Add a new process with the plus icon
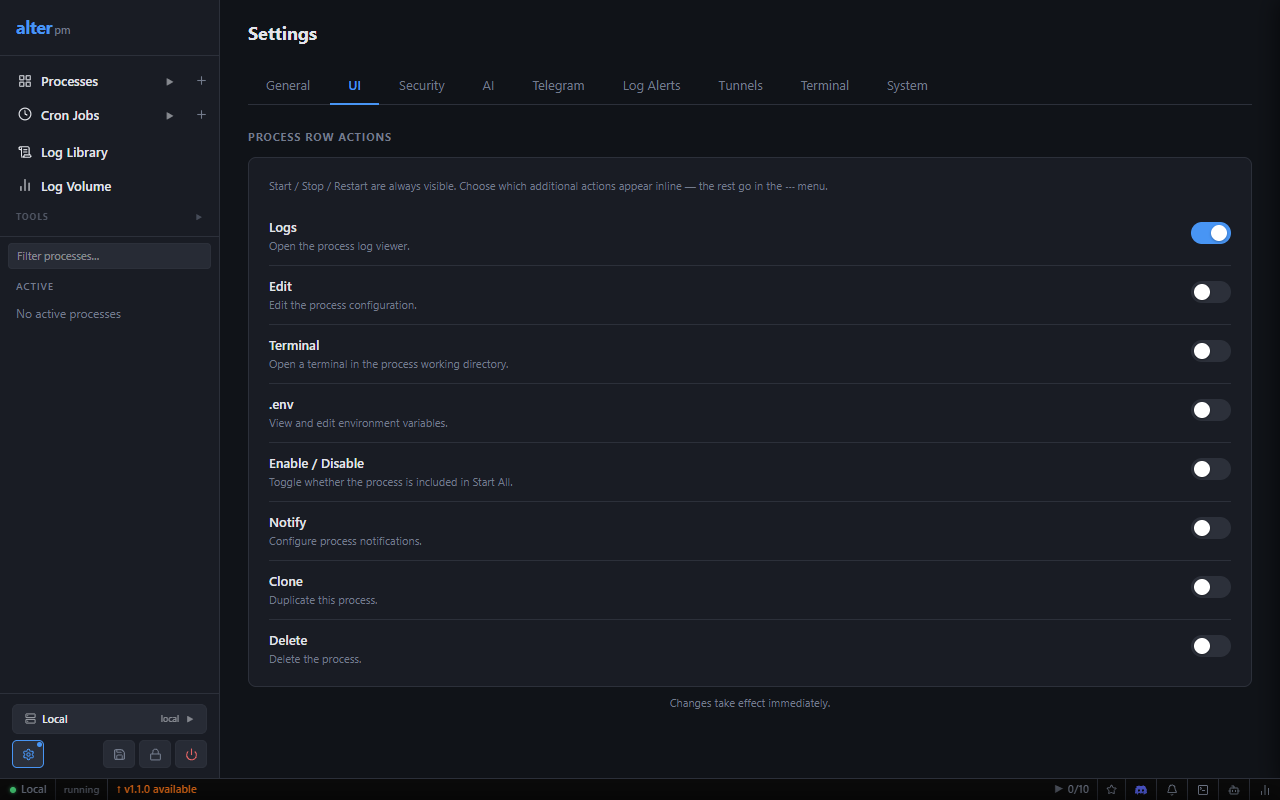 (x=201, y=81)
